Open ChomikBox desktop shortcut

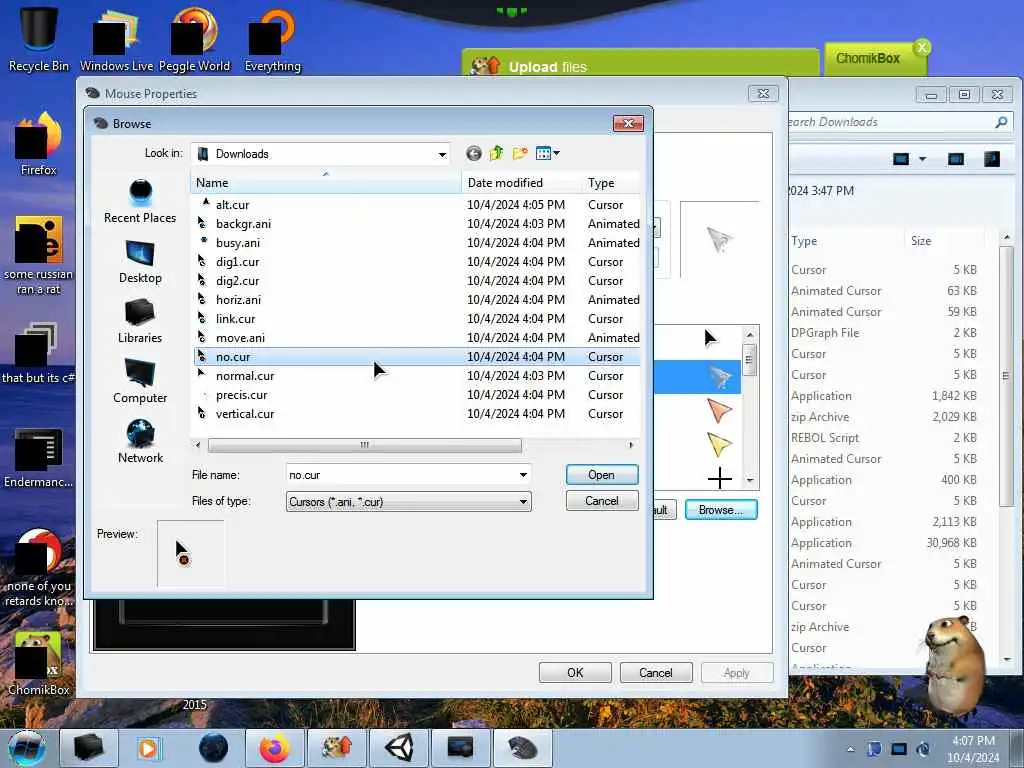[39, 664]
